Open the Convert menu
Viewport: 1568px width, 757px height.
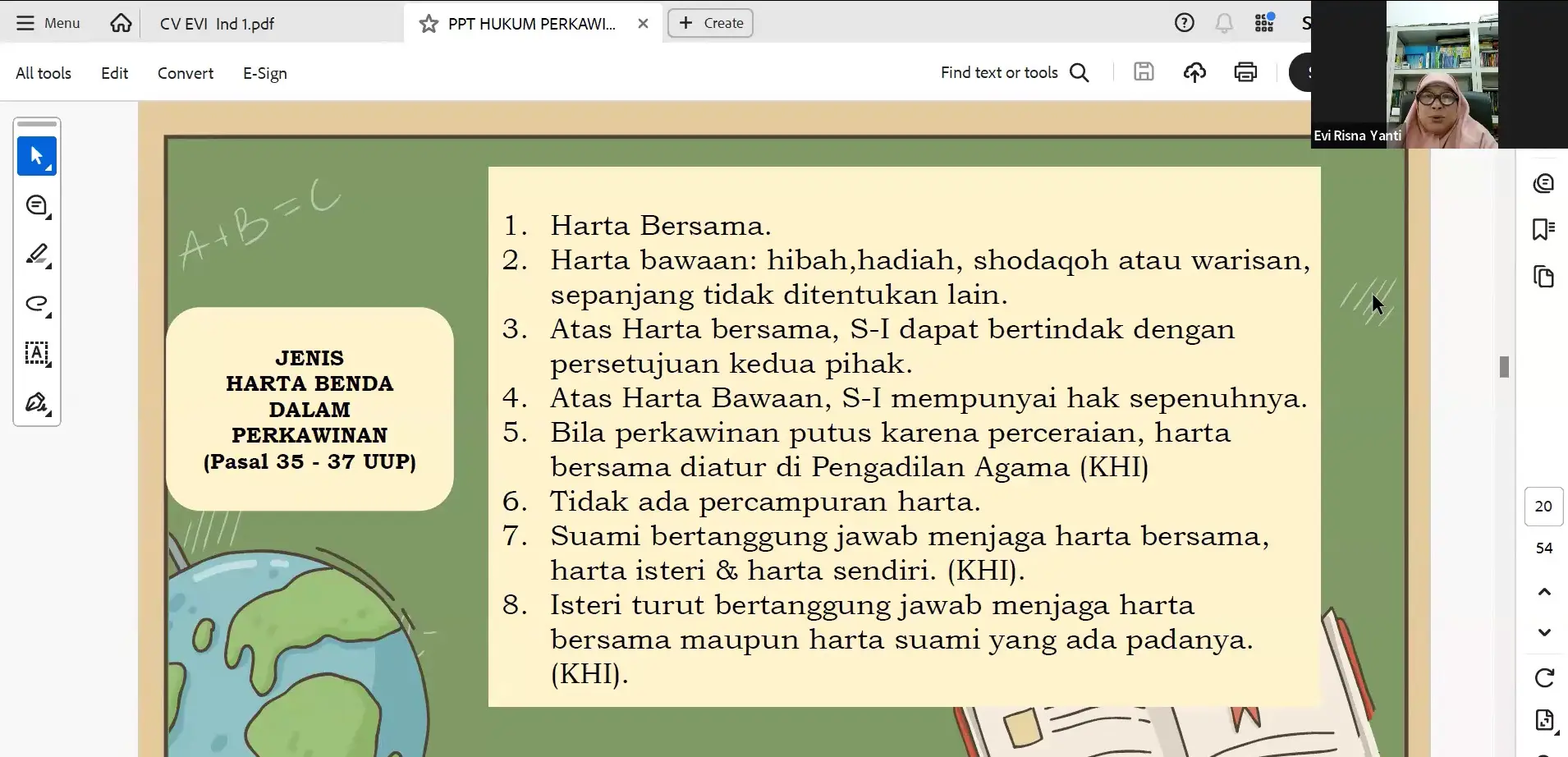point(186,73)
